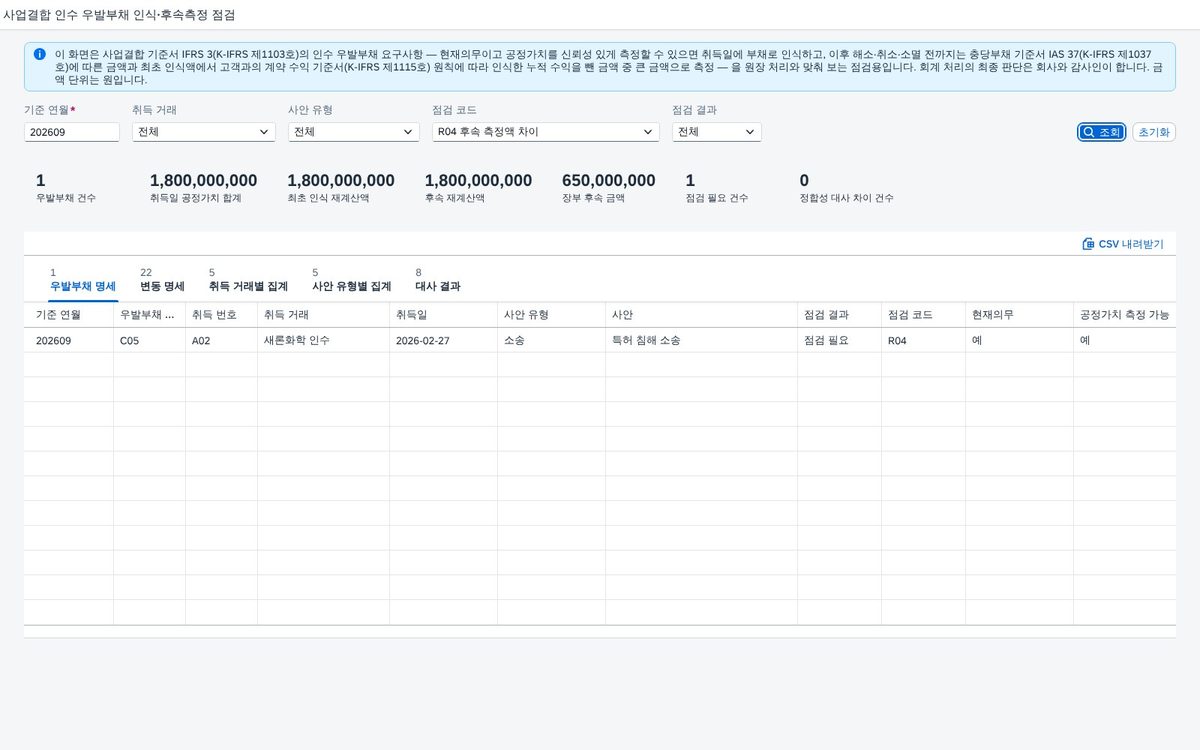
Task: Open the 취득 거래별 집계 tab
Action: [x=248, y=280]
